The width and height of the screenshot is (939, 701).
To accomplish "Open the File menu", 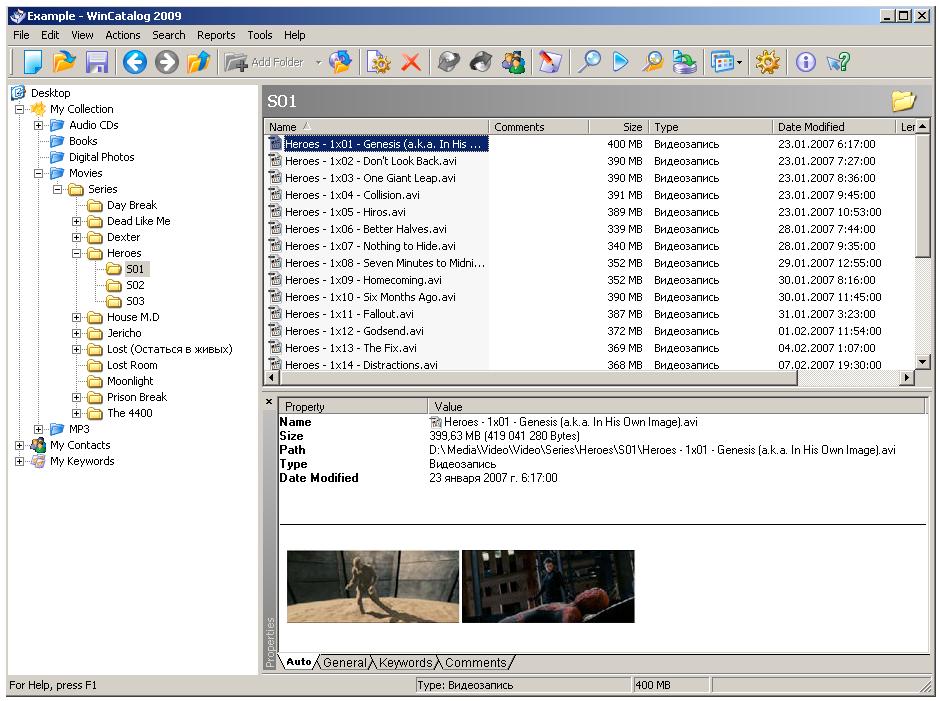I will [x=21, y=35].
